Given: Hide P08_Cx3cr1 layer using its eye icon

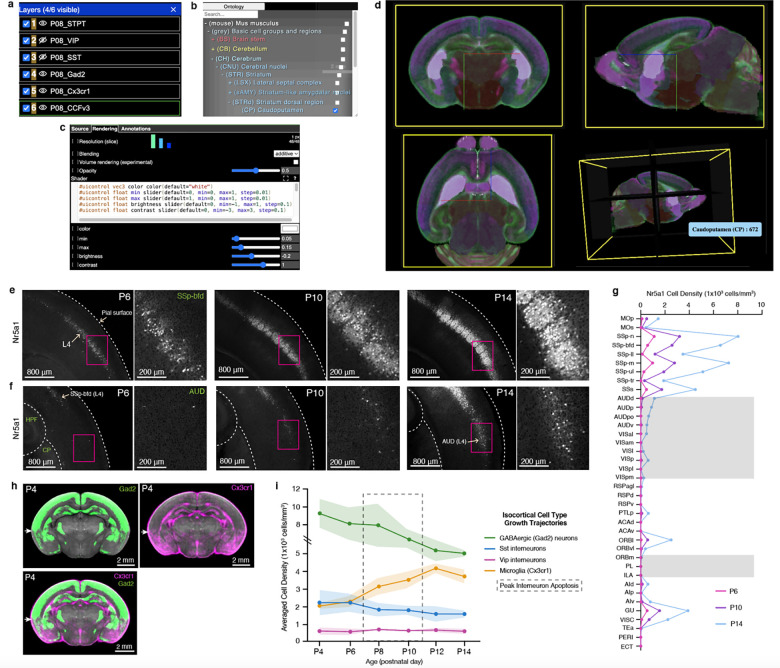Looking at the screenshot, I should click(43, 91).
